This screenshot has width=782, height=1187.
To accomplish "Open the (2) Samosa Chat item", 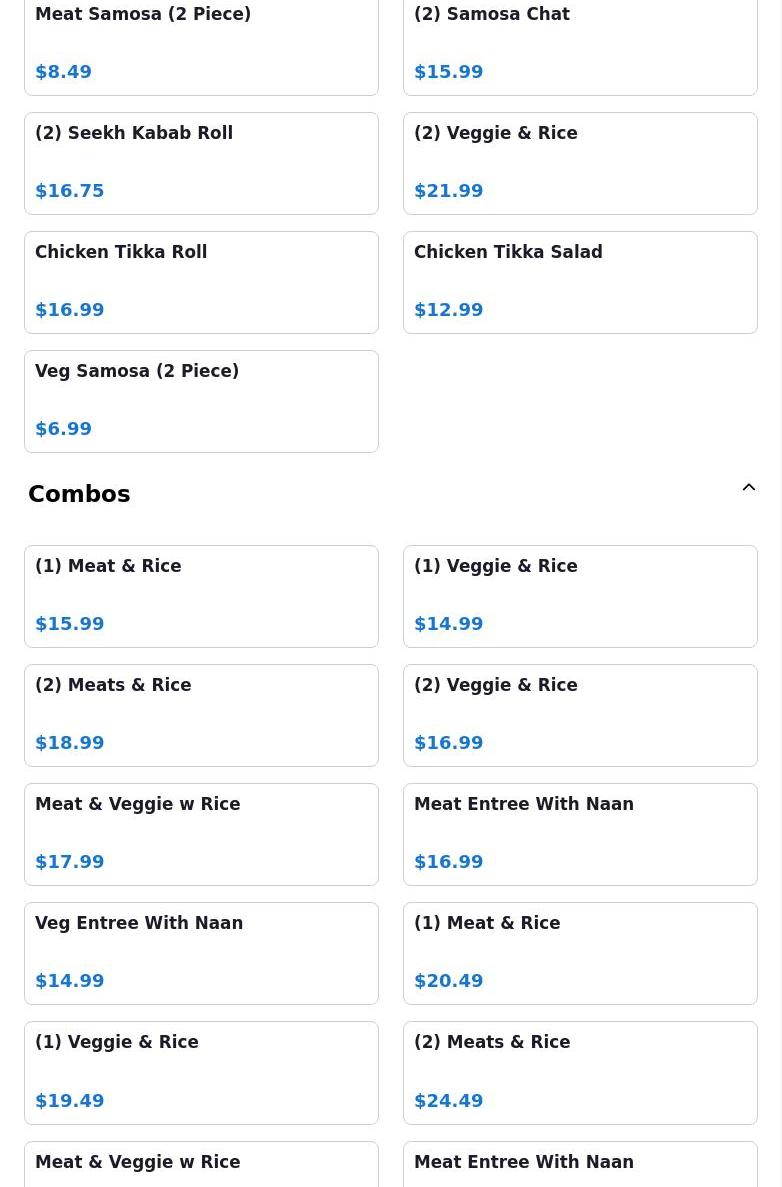I will coord(580,45).
